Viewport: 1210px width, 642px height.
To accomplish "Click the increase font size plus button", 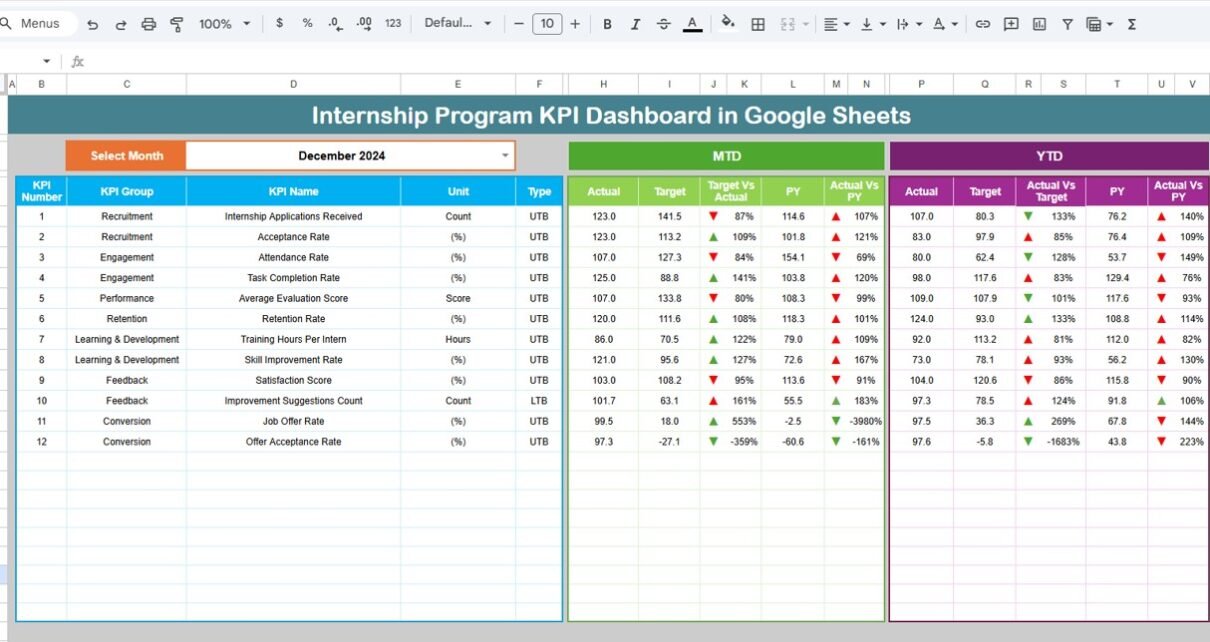I will click(x=575, y=24).
